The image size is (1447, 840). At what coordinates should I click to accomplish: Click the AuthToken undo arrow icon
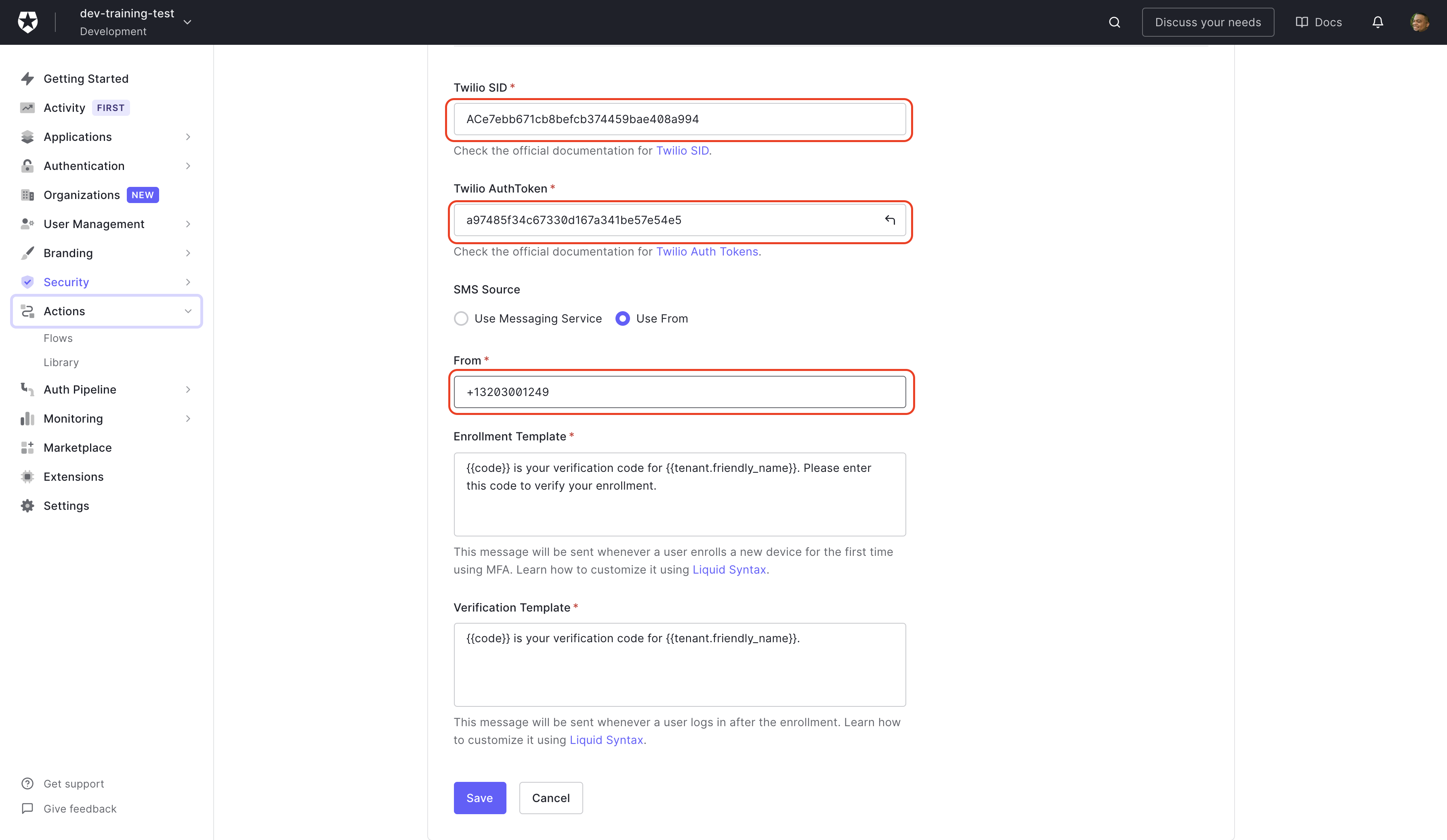click(x=890, y=220)
